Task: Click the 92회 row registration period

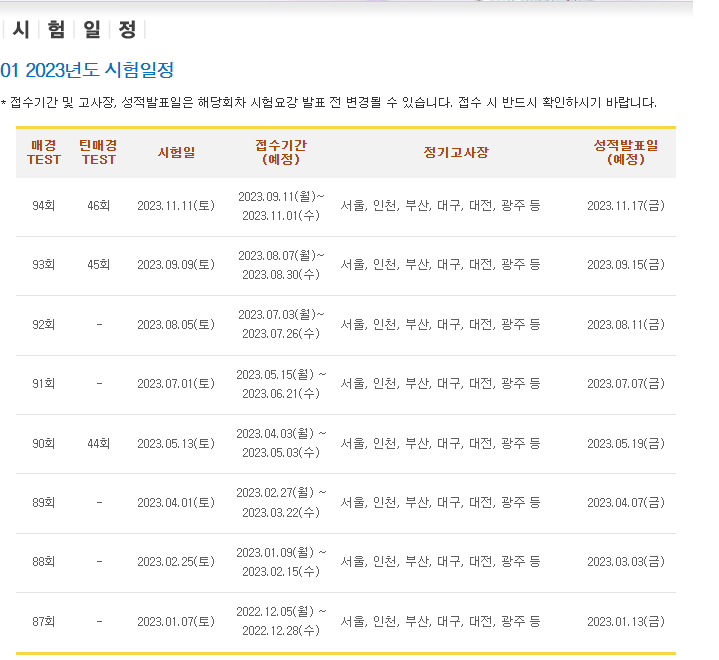Action: [x=281, y=324]
